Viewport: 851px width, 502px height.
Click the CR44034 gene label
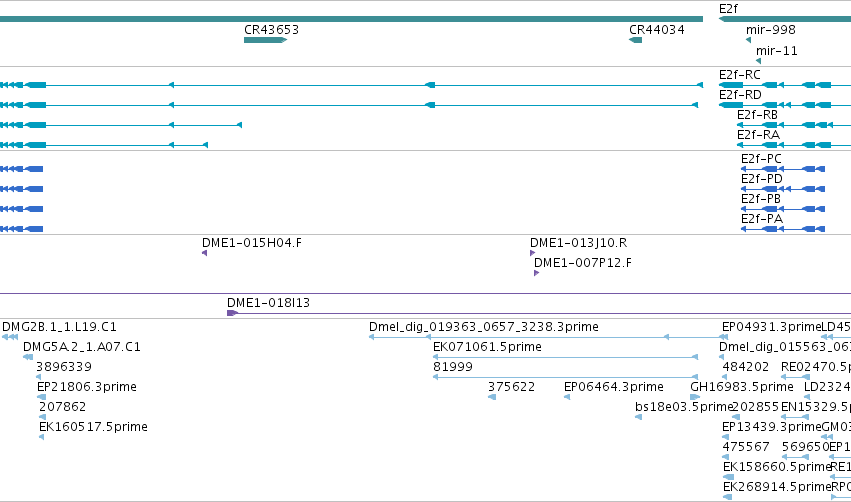coord(657,30)
